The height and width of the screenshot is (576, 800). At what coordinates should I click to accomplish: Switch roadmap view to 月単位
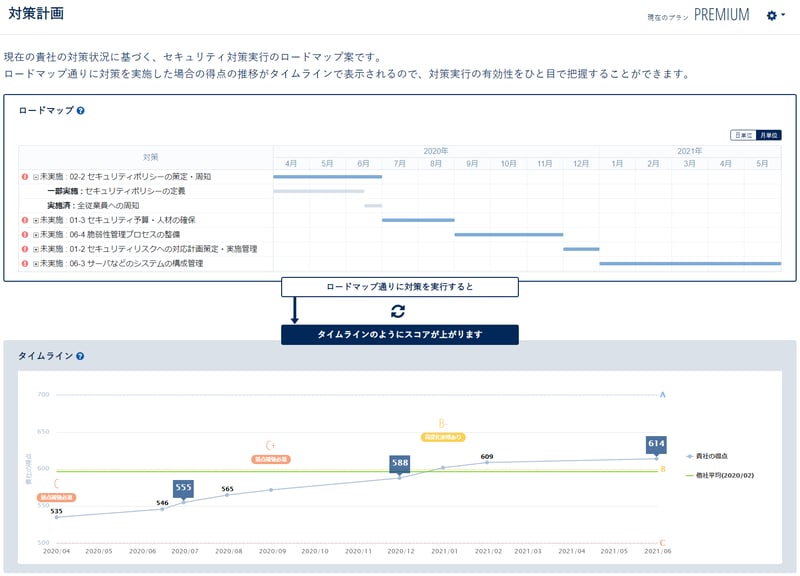tap(768, 135)
